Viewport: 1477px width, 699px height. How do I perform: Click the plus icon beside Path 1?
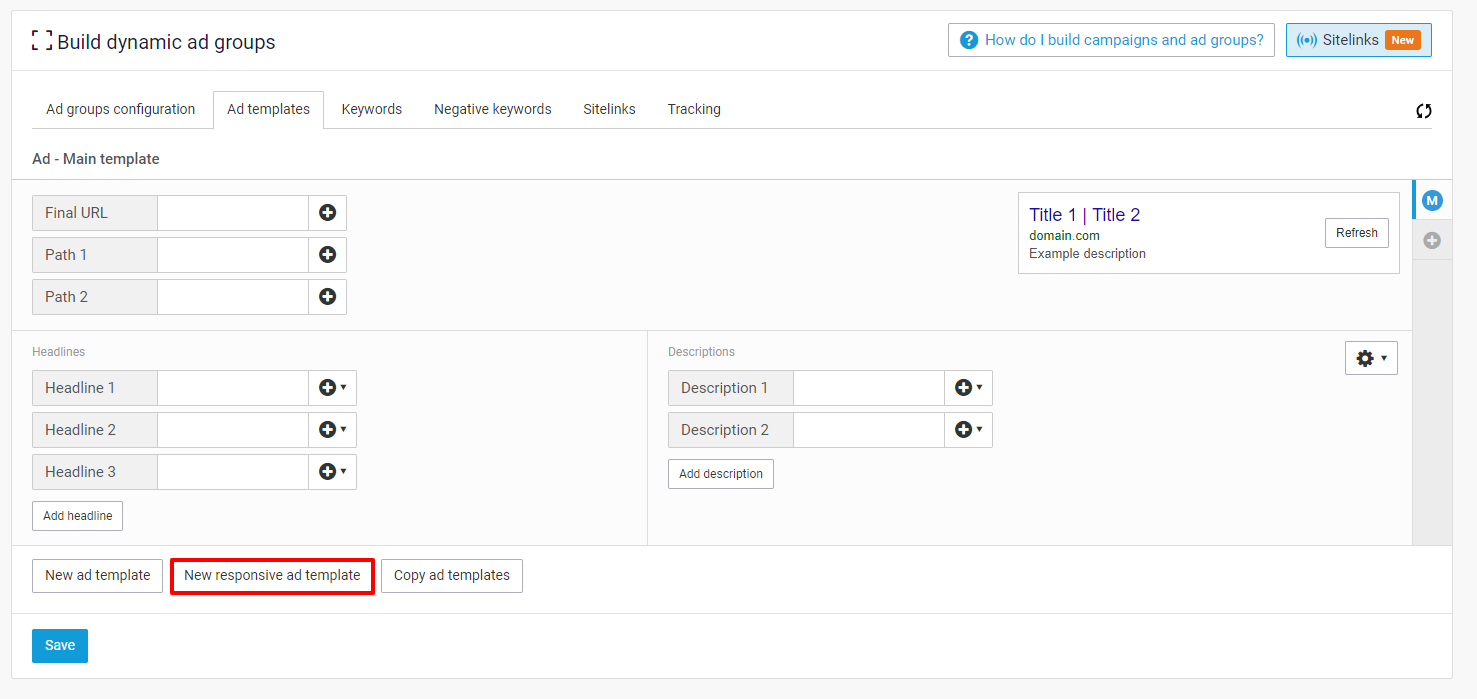pyautogui.click(x=327, y=255)
